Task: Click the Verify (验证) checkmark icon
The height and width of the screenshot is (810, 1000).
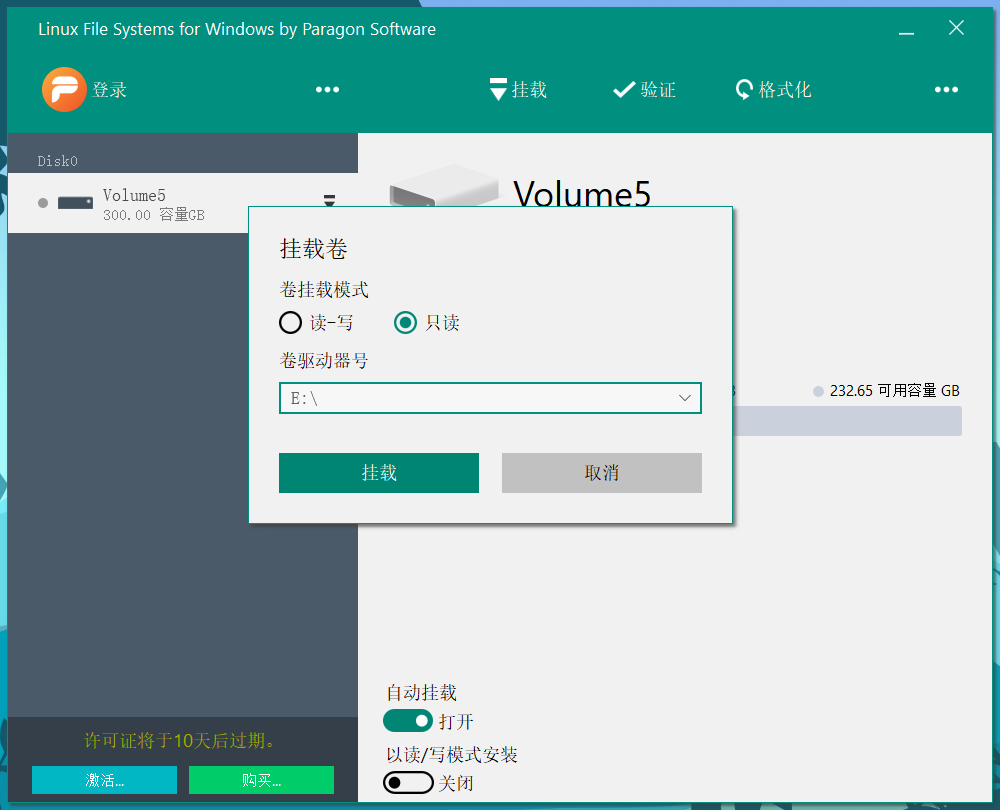Action: [624, 90]
